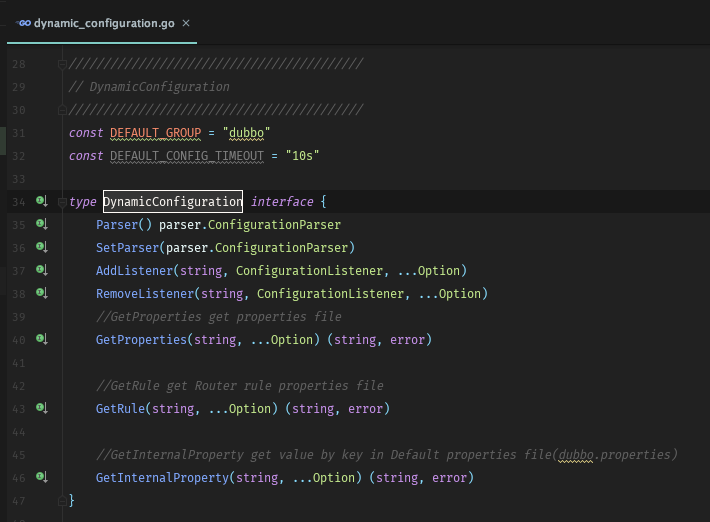This screenshot has height=522, width=710.
Task: Click the //GetProperties get properties file comment
Action: pos(219,317)
